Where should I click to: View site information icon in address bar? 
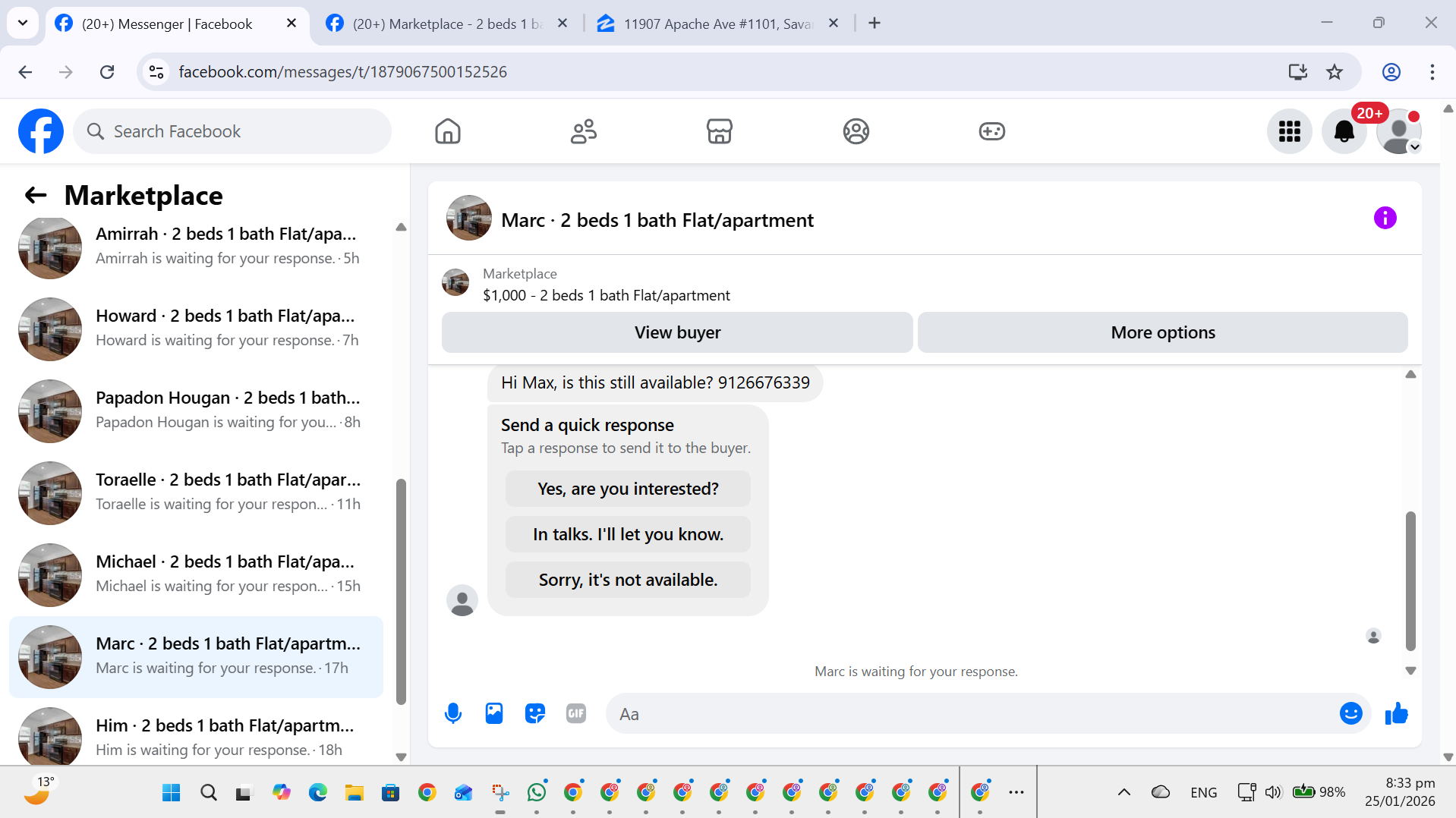pyautogui.click(x=156, y=72)
